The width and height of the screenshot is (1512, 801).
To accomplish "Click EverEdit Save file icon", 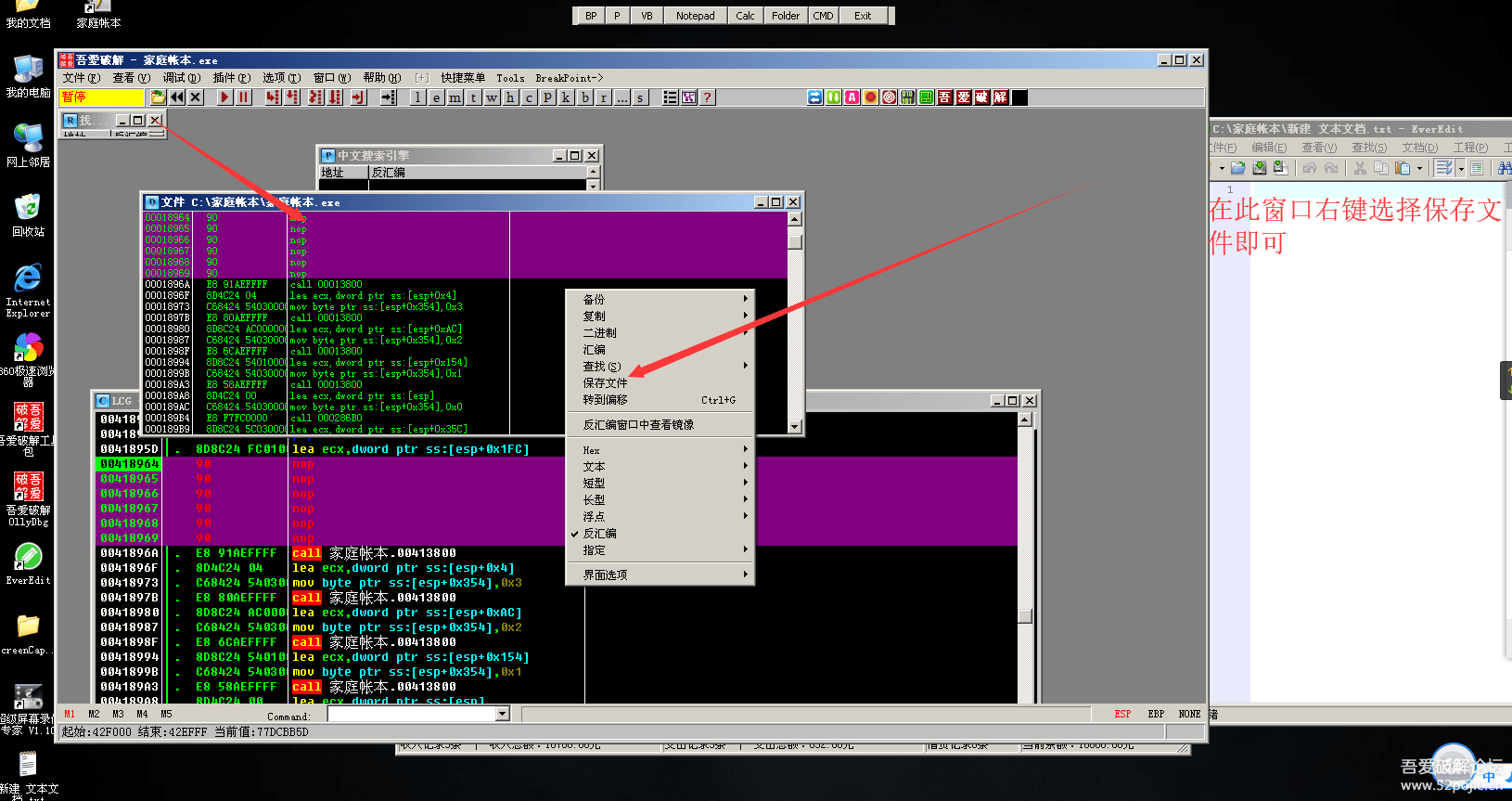I will point(1260,168).
